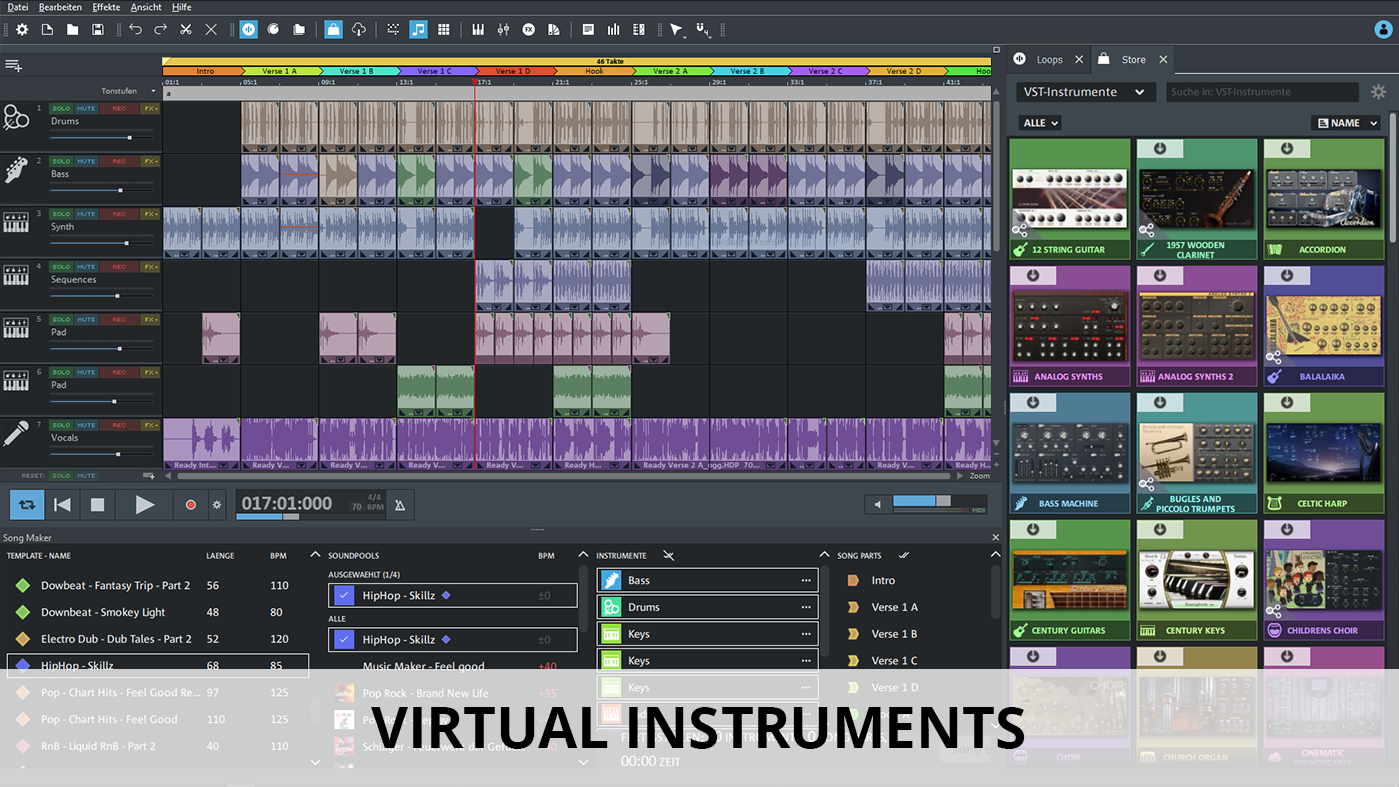This screenshot has width=1399, height=787.
Task: Open the on-screen piano keyboard
Action: [x=478, y=30]
